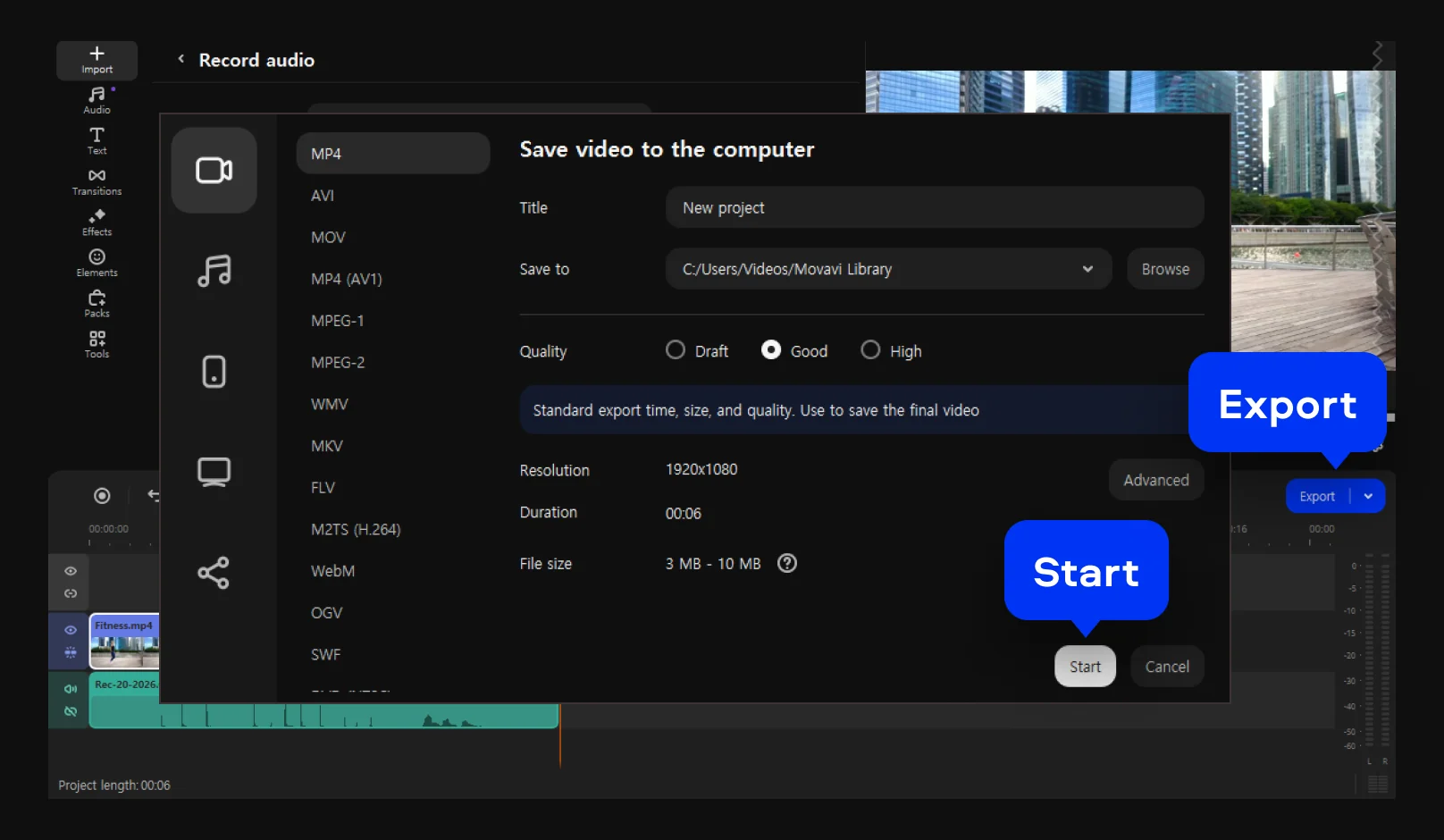Choose the mobile device export icon
1444x840 pixels.
[x=214, y=372]
